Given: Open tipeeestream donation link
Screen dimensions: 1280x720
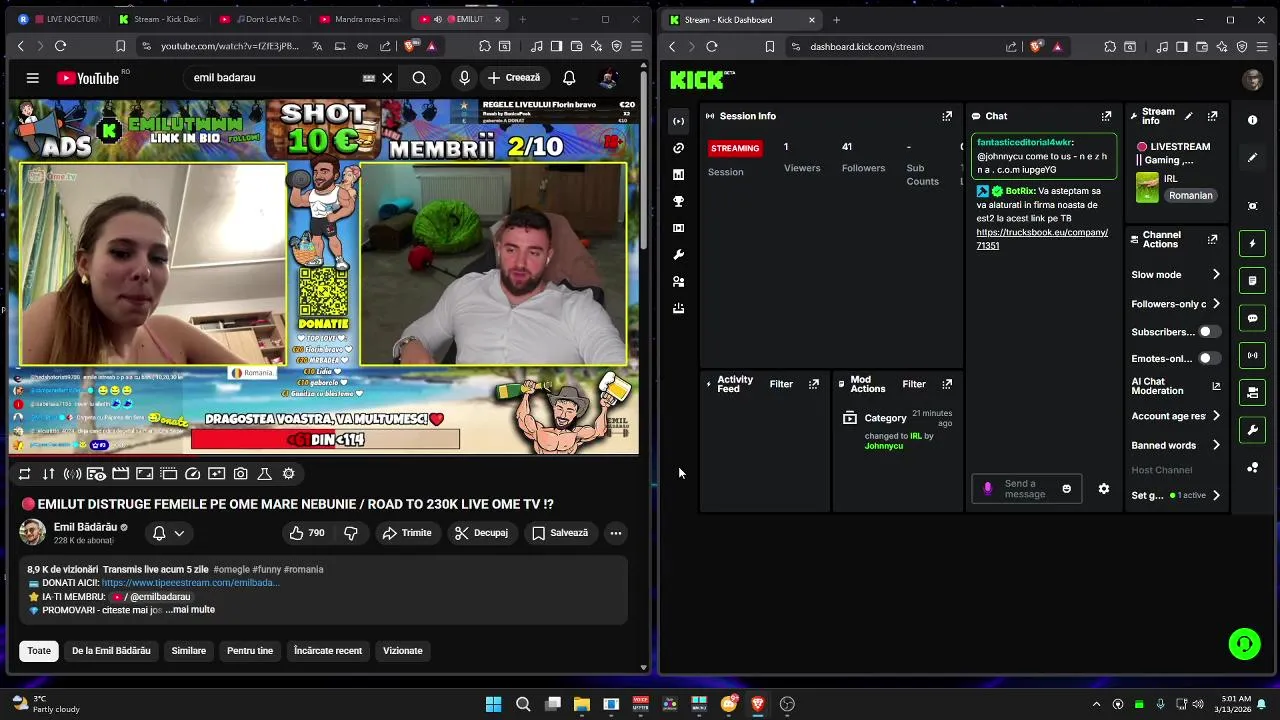Looking at the screenshot, I should [190, 583].
